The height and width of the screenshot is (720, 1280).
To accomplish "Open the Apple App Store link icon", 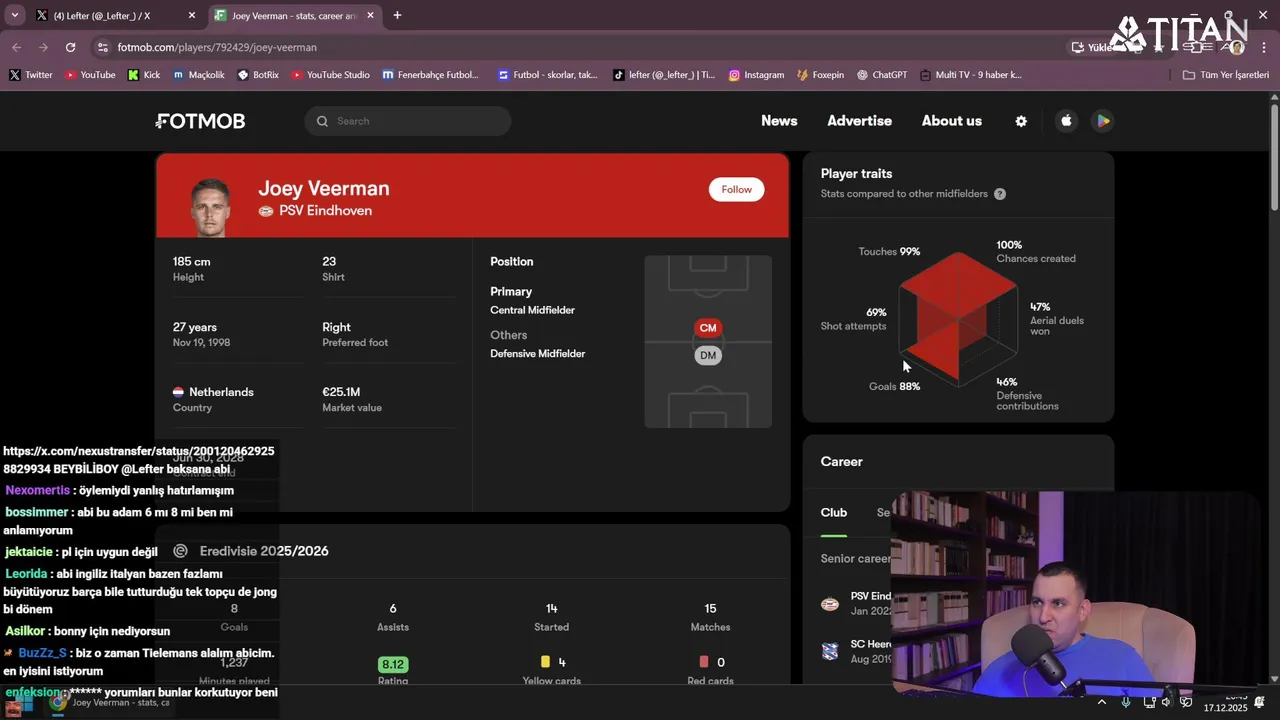I will pos(1066,121).
